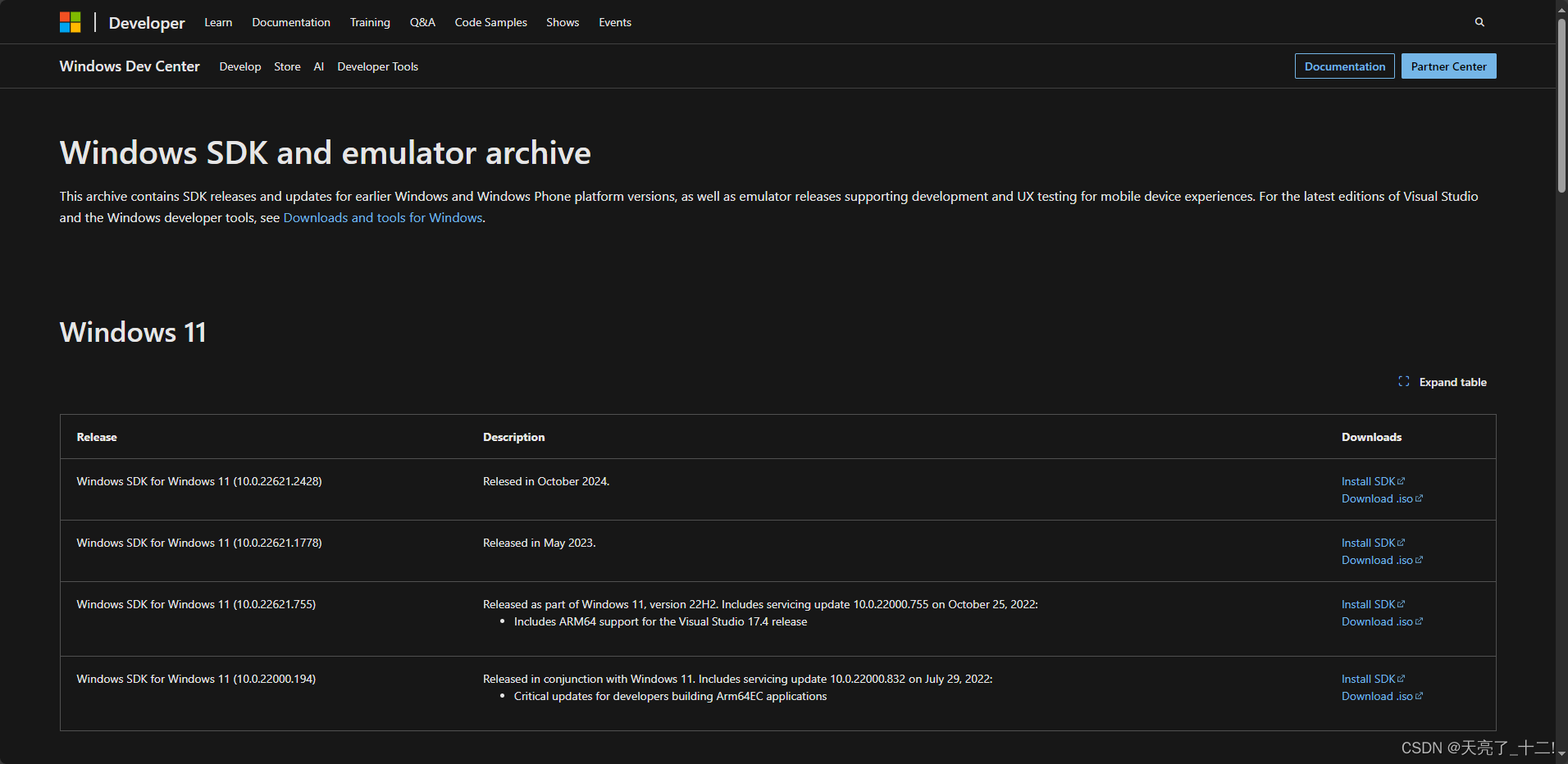The height and width of the screenshot is (764, 1568).
Task: Open the AI submenu item
Action: [x=319, y=66]
